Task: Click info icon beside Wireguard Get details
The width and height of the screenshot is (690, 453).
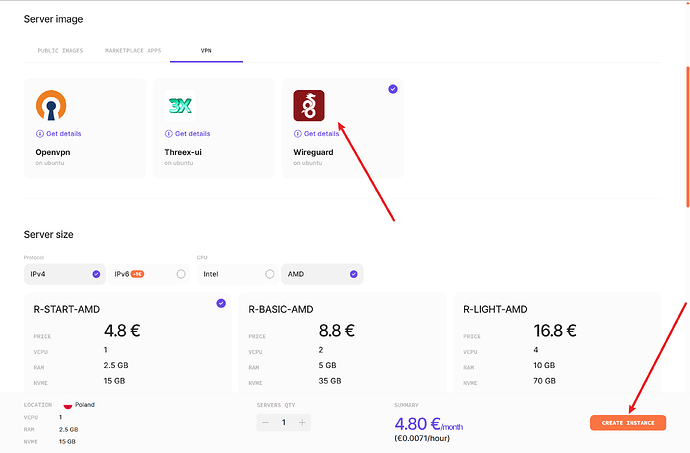Action: pyautogui.click(x=297, y=133)
